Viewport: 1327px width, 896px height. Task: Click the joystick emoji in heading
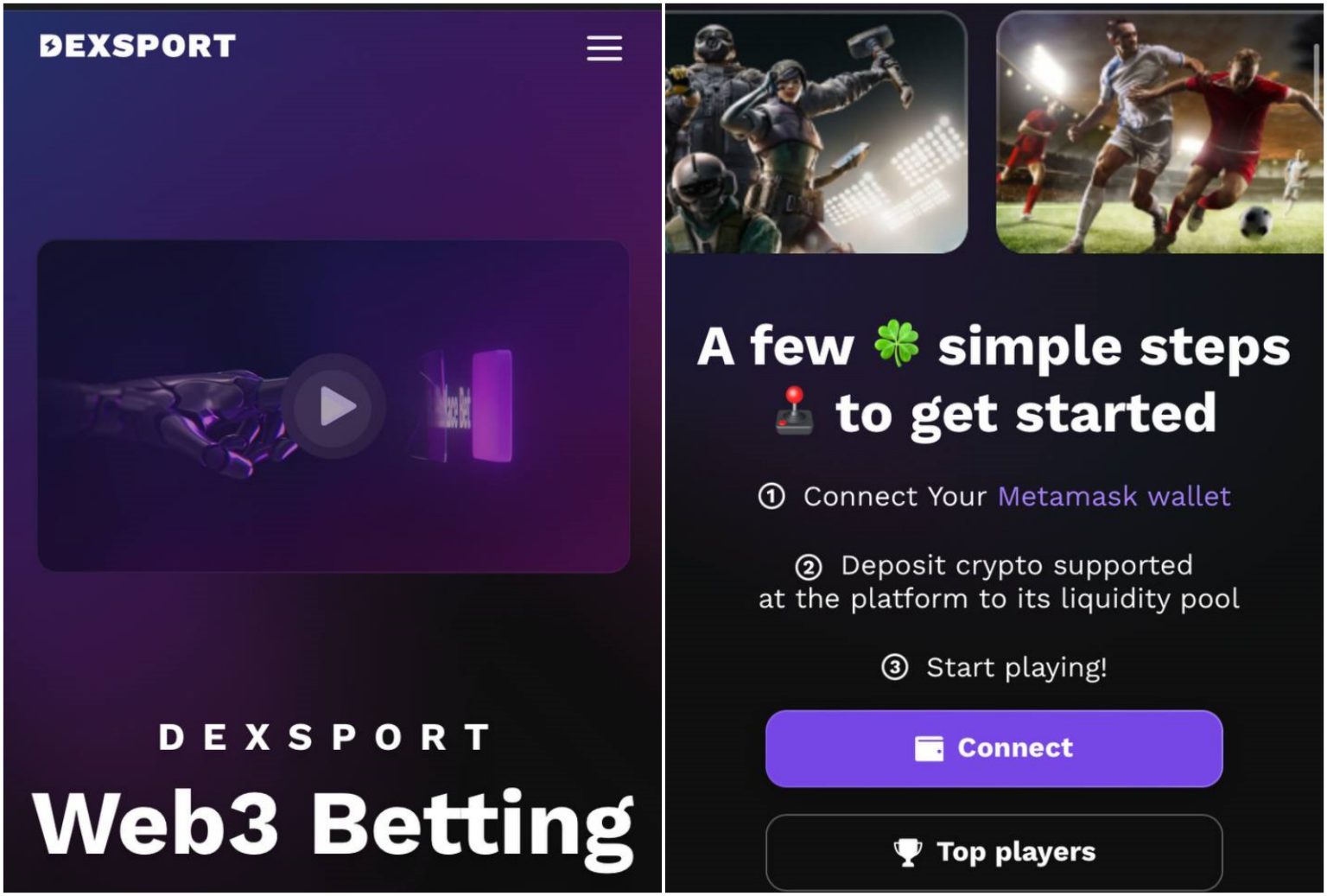(x=794, y=411)
